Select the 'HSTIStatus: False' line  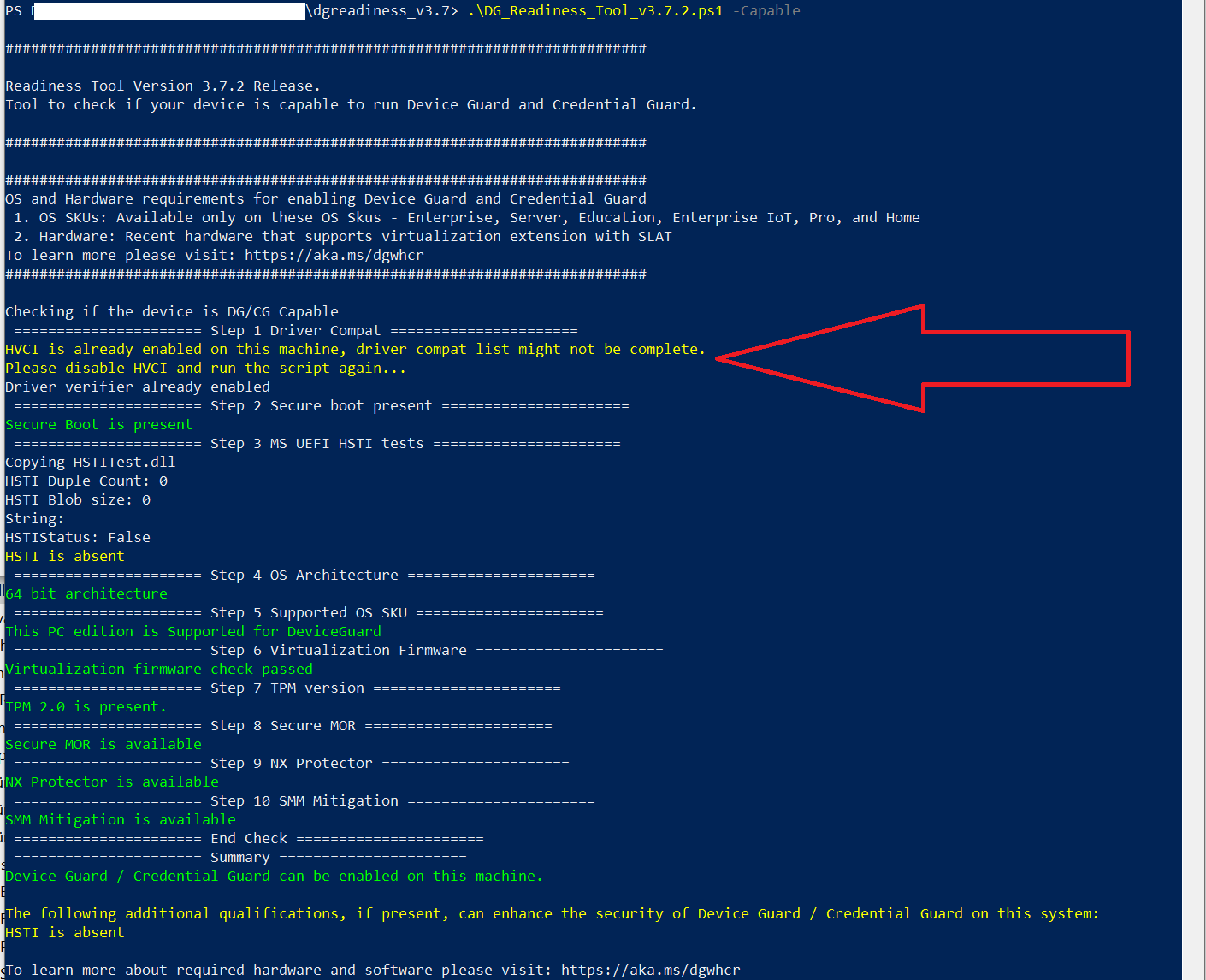[x=78, y=537]
